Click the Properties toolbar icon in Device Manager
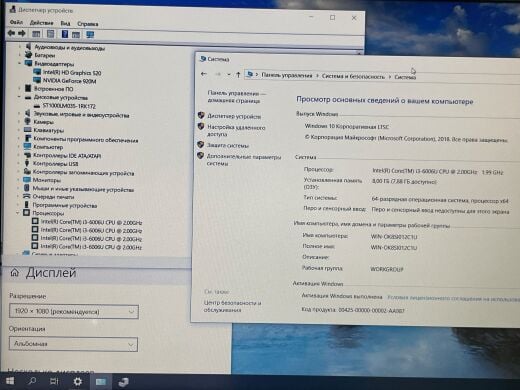520x390 pixels. click(x=50, y=34)
